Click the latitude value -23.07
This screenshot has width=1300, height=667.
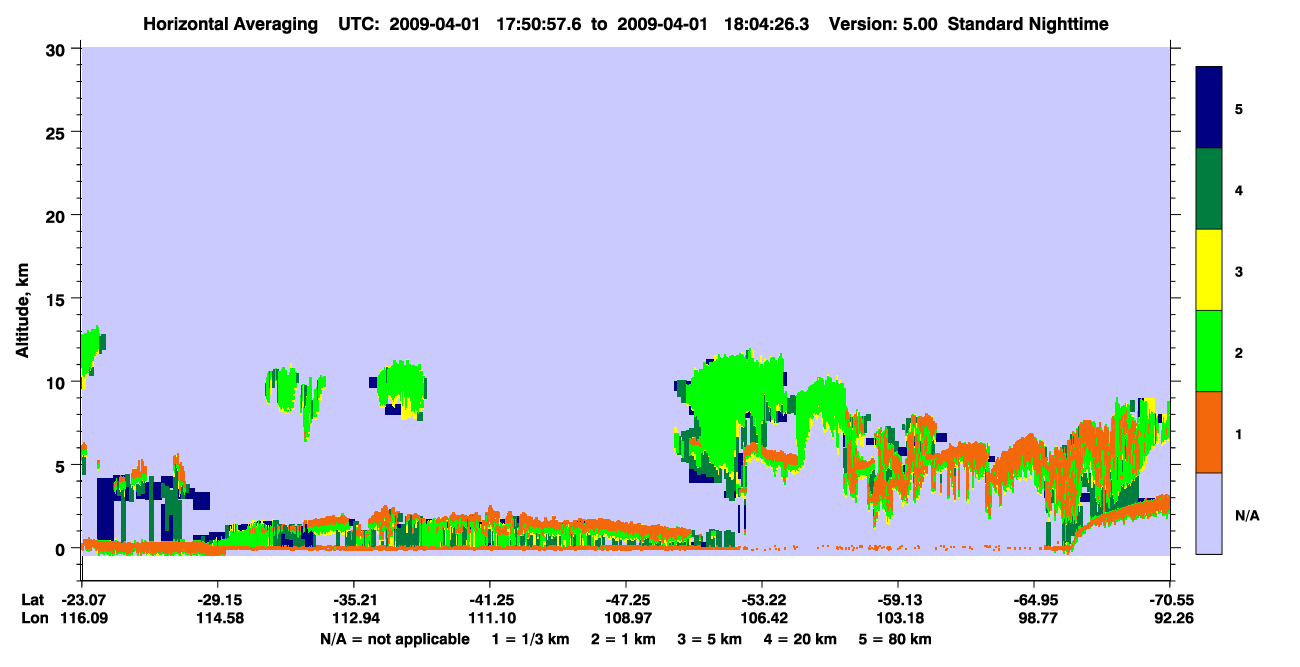pos(81,600)
